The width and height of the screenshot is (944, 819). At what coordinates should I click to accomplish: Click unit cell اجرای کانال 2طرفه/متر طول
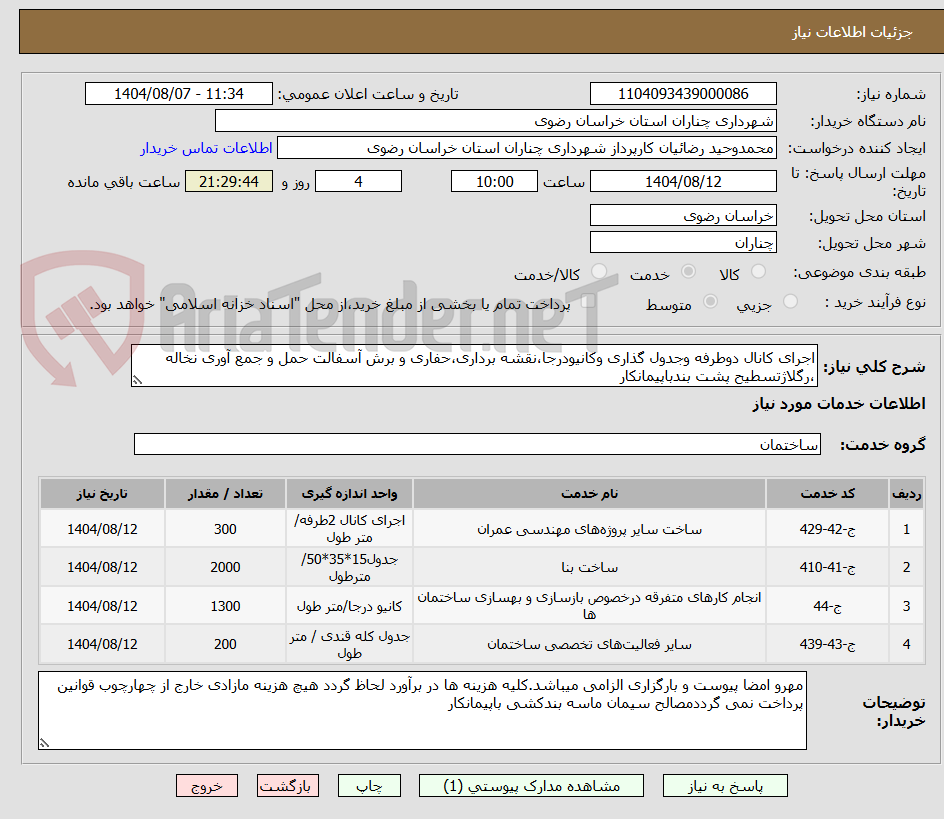(x=349, y=529)
